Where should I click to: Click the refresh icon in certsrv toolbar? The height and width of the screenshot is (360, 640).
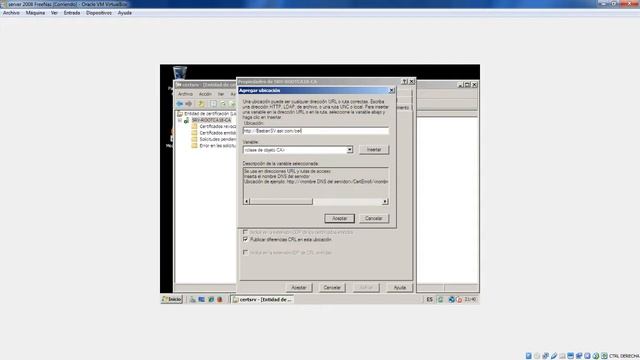tap(223, 104)
